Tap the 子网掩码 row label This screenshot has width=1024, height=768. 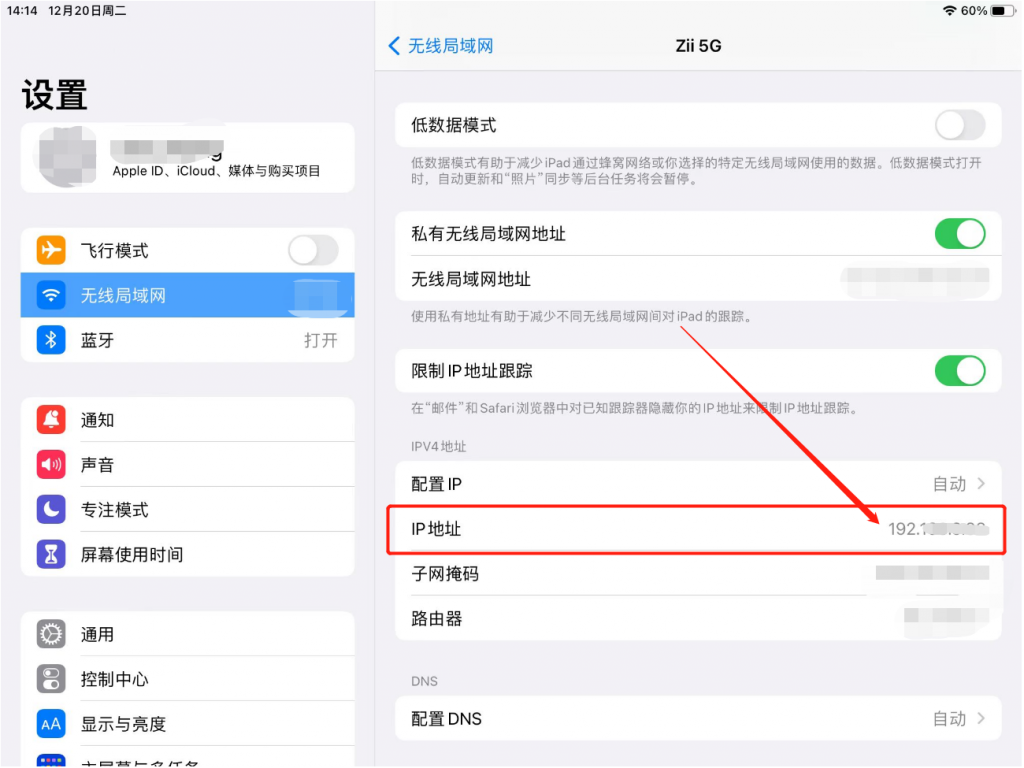click(445, 574)
